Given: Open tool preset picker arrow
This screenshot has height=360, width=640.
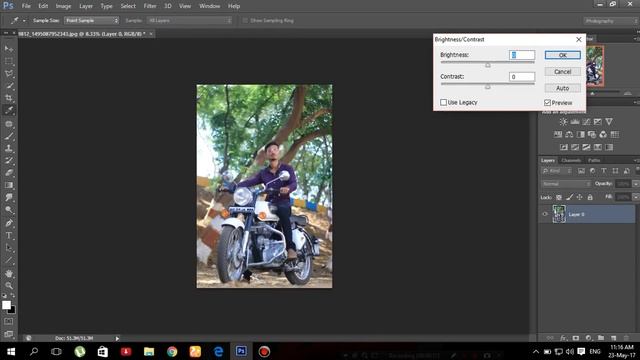Looking at the screenshot, I should pos(24,20).
